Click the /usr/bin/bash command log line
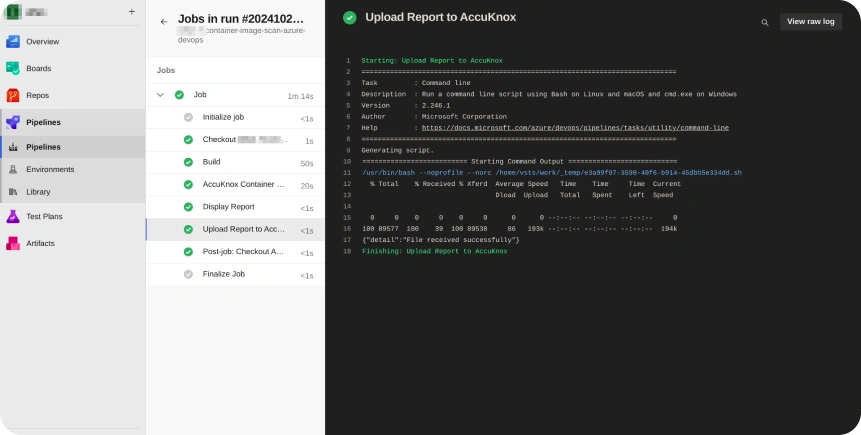861x435 pixels. tap(551, 173)
